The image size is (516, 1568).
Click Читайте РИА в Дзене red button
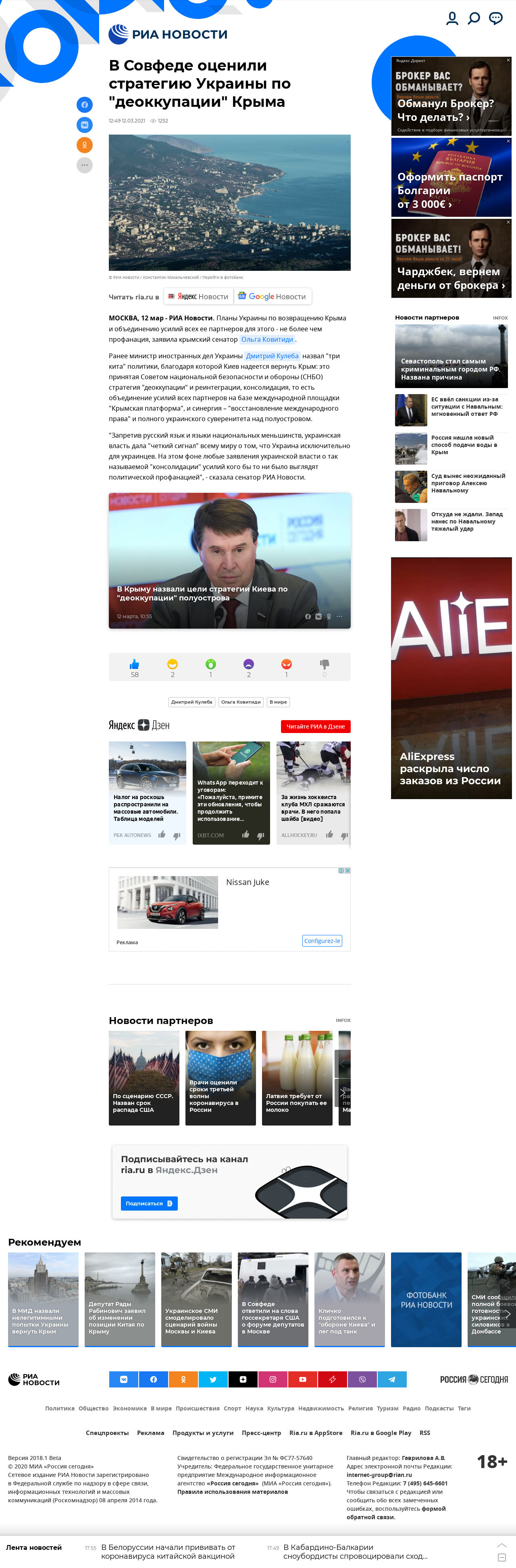(316, 726)
